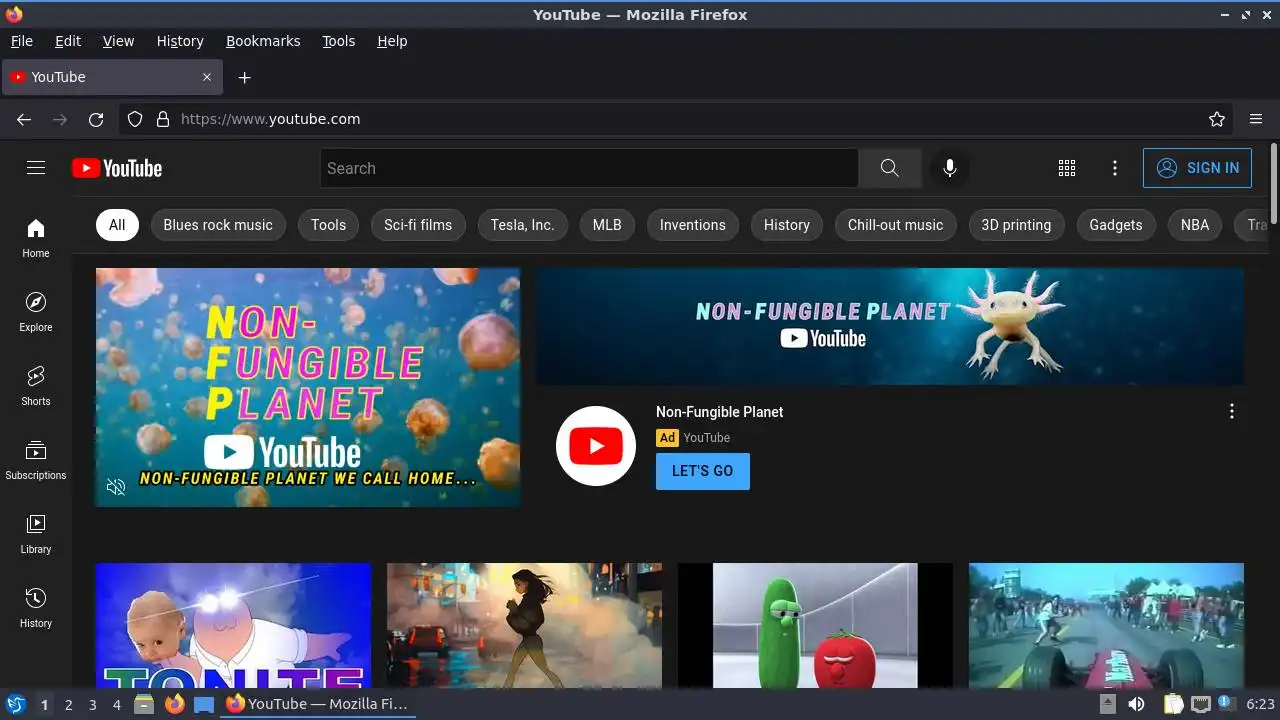Switch to workspace 2 in taskbar
The image size is (1280, 720).
(68, 705)
